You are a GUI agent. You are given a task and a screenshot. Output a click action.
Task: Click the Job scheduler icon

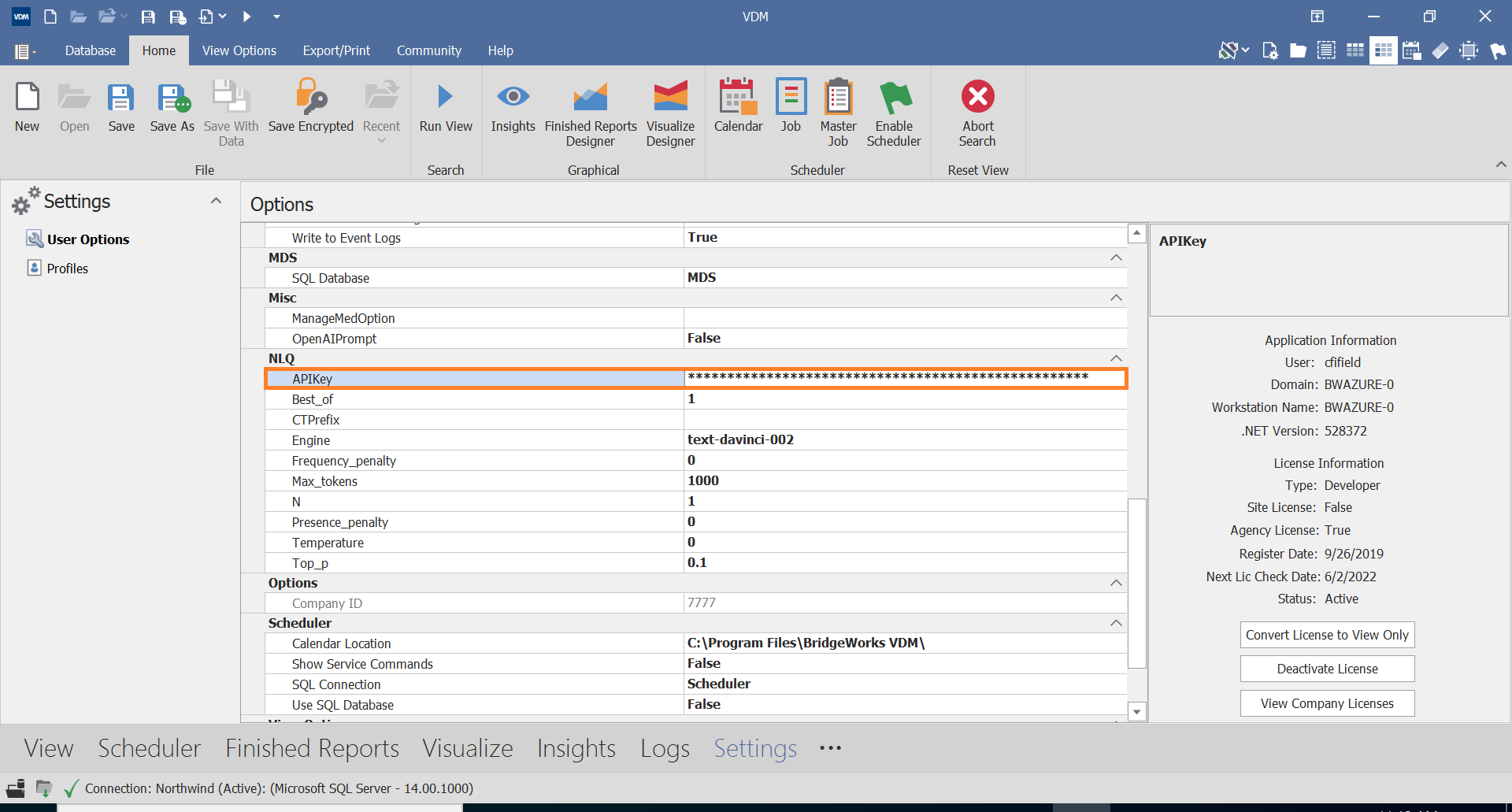791,97
